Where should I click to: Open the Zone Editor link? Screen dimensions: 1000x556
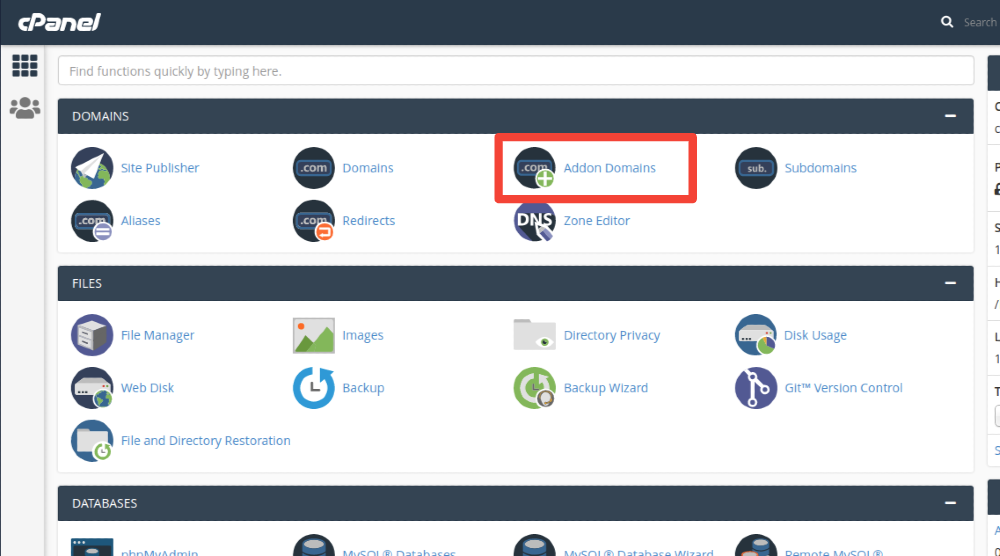coord(596,221)
